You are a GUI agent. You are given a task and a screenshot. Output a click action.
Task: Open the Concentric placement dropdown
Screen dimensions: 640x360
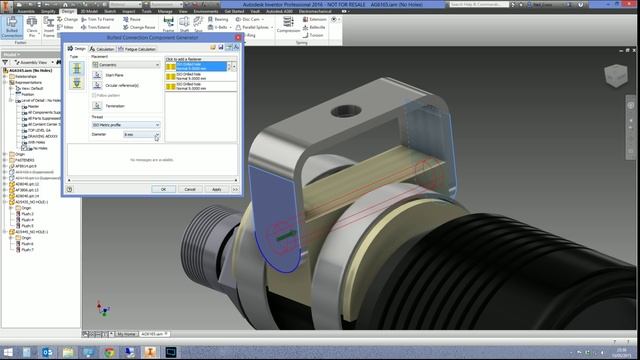pos(126,64)
